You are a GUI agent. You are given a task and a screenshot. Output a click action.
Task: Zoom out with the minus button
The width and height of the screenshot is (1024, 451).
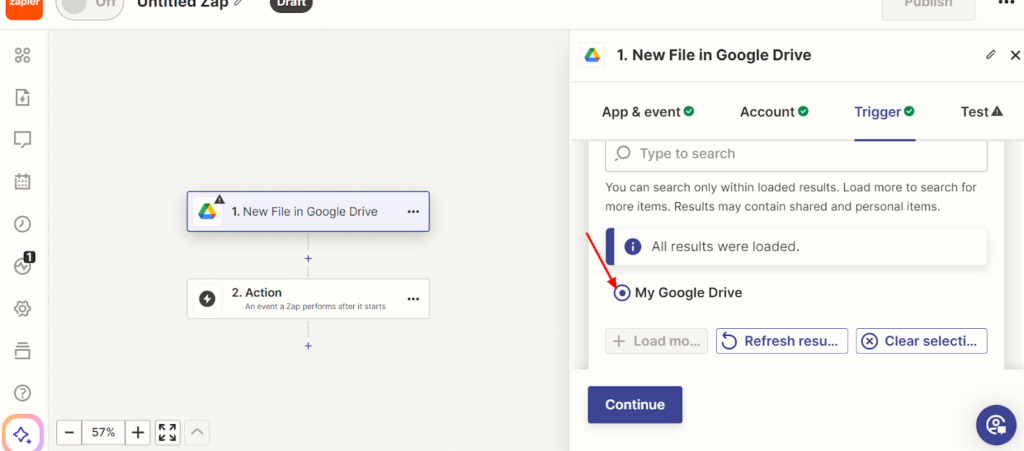coord(69,432)
